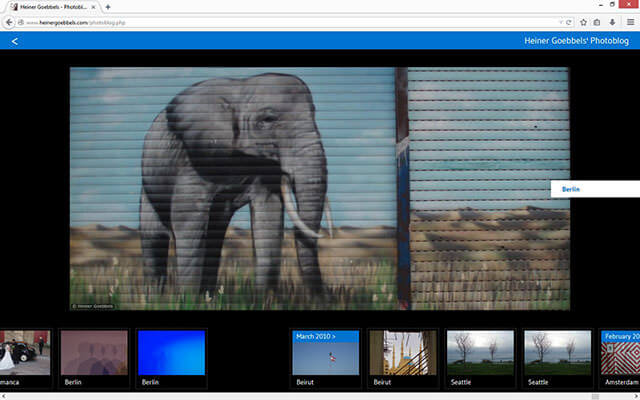Open the Beirut mosque minarets thumbnail

coord(403,353)
